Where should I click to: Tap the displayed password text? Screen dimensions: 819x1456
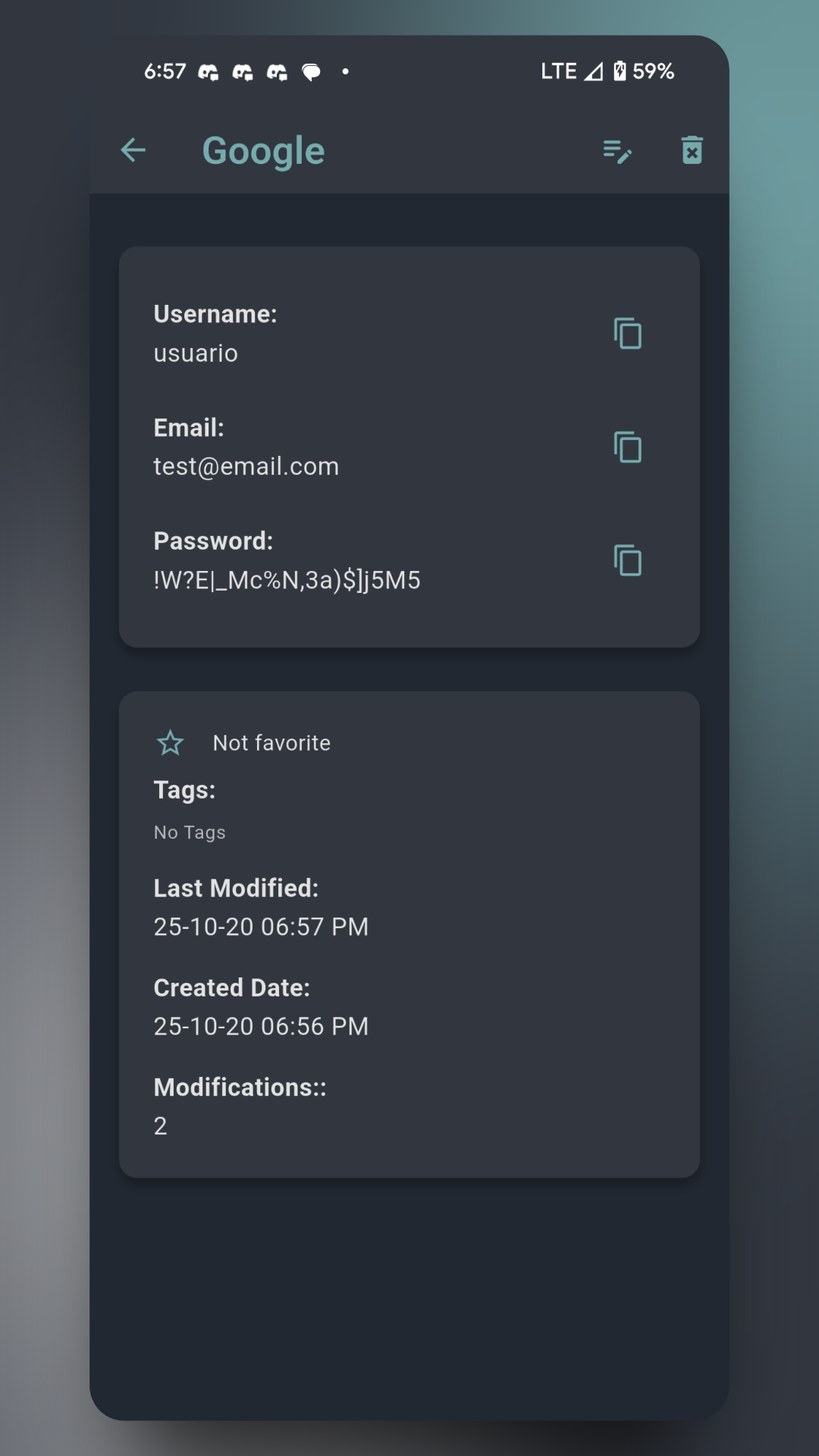[x=287, y=580]
